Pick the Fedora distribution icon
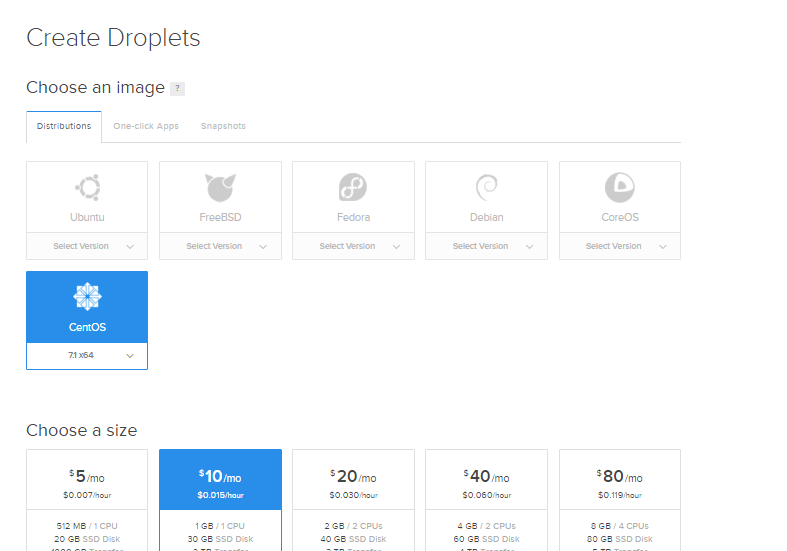The height and width of the screenshot is (551, 787). [x=353, y=187]
